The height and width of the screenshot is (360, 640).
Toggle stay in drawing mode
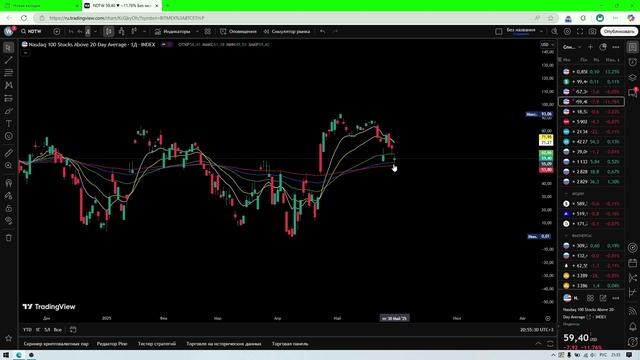[8, 196]
